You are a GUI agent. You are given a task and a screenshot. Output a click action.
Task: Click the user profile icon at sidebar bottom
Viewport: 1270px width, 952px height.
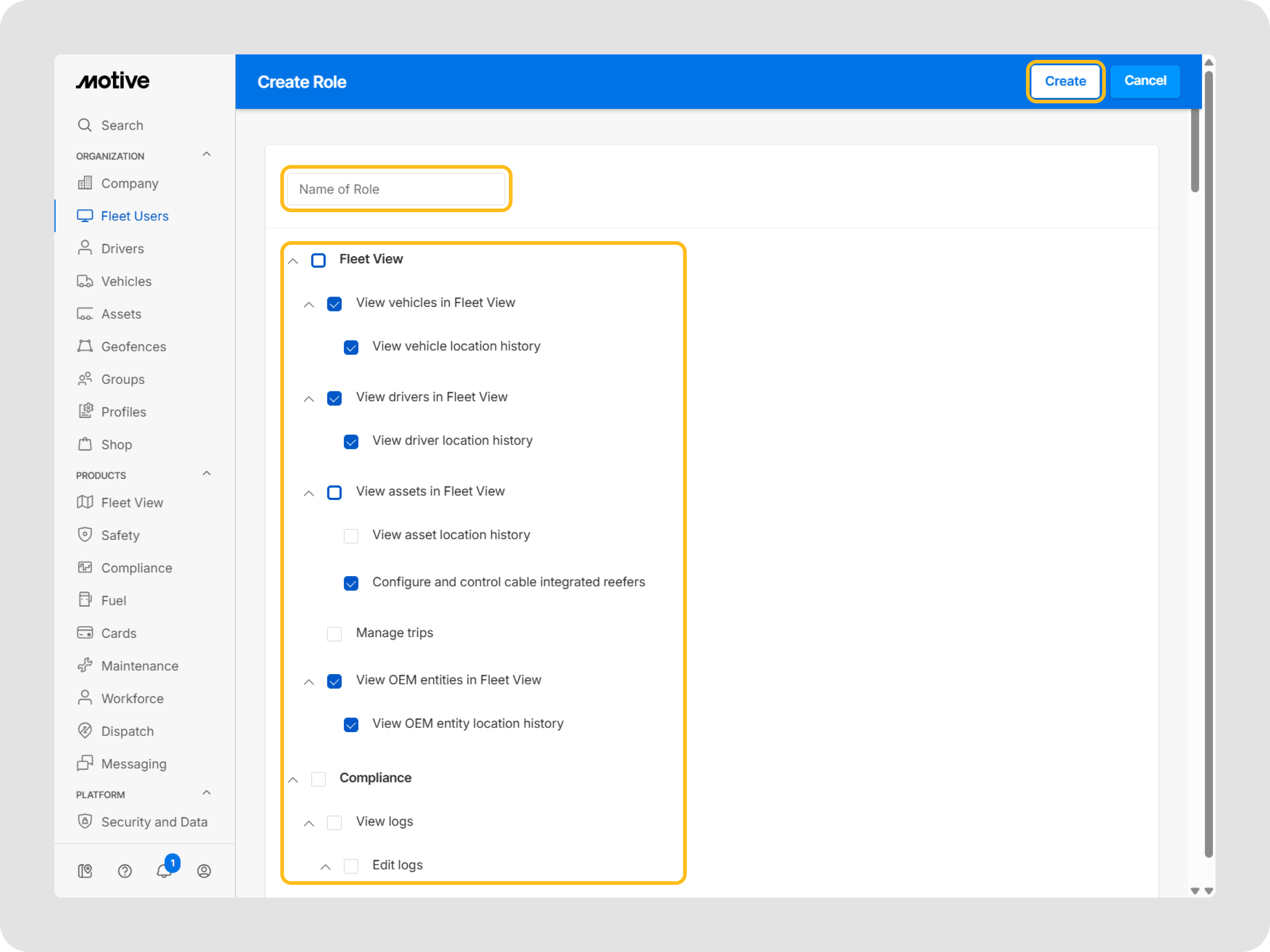coord(204,871)
